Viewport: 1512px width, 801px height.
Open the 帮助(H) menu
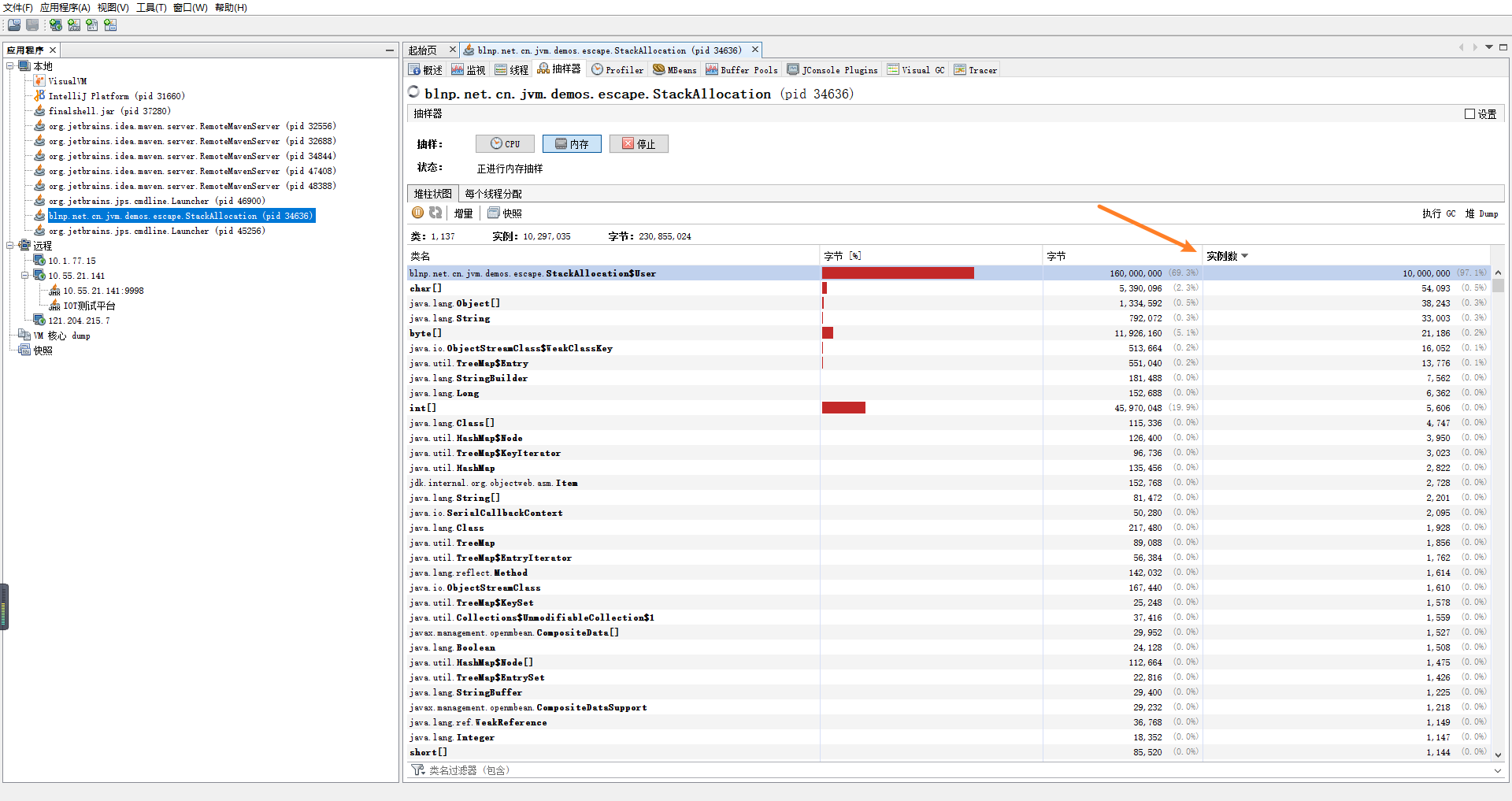click(x=231, y=8)
